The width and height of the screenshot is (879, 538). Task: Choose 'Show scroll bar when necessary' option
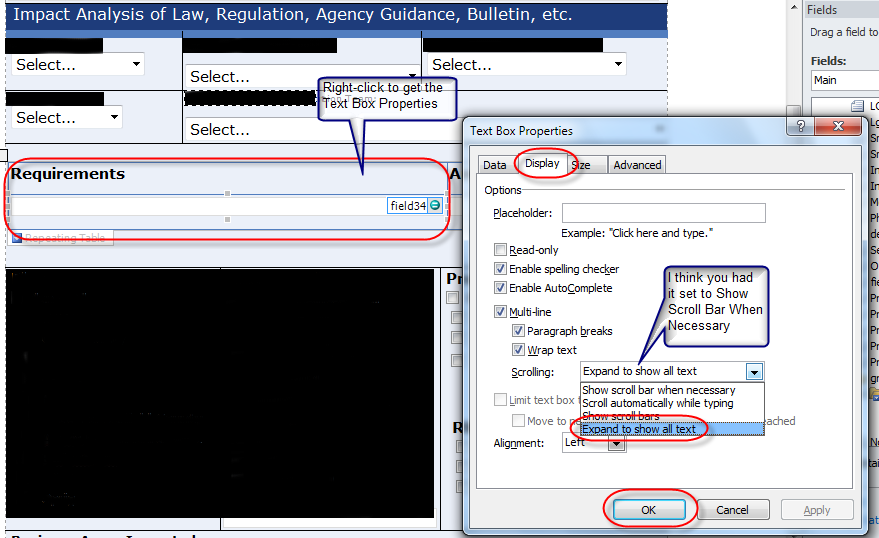point(659,390)
